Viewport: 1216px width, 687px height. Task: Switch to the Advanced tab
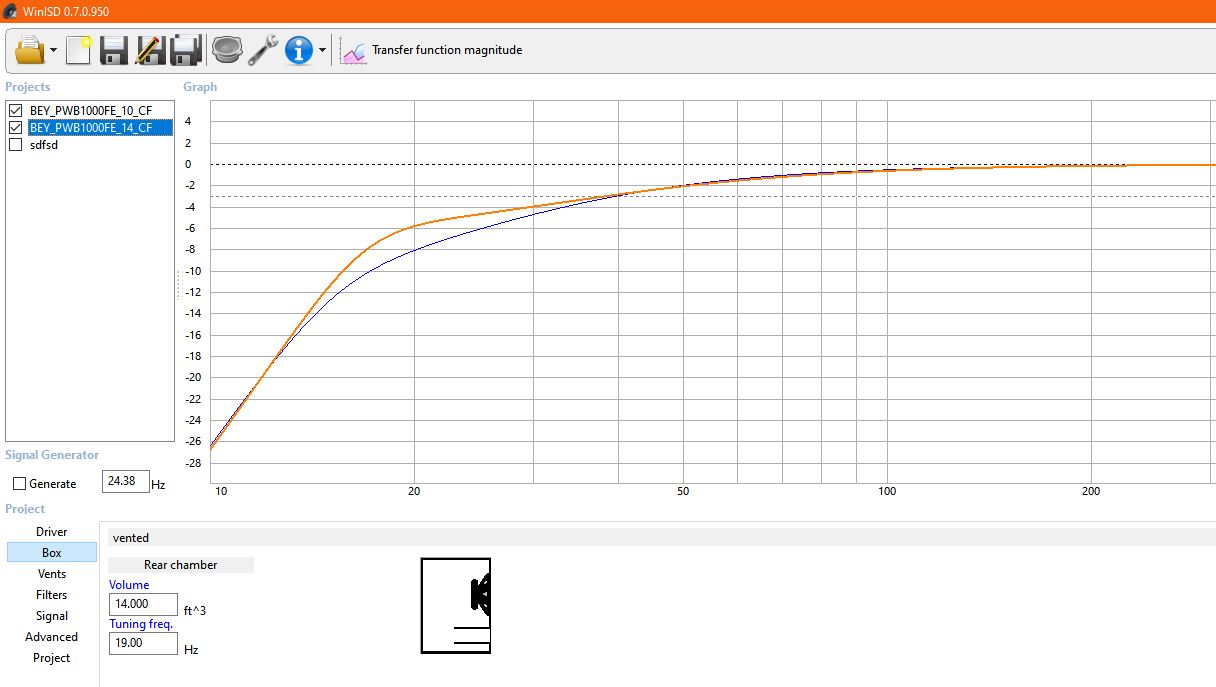pyautogui.click(x=52, y=637)
